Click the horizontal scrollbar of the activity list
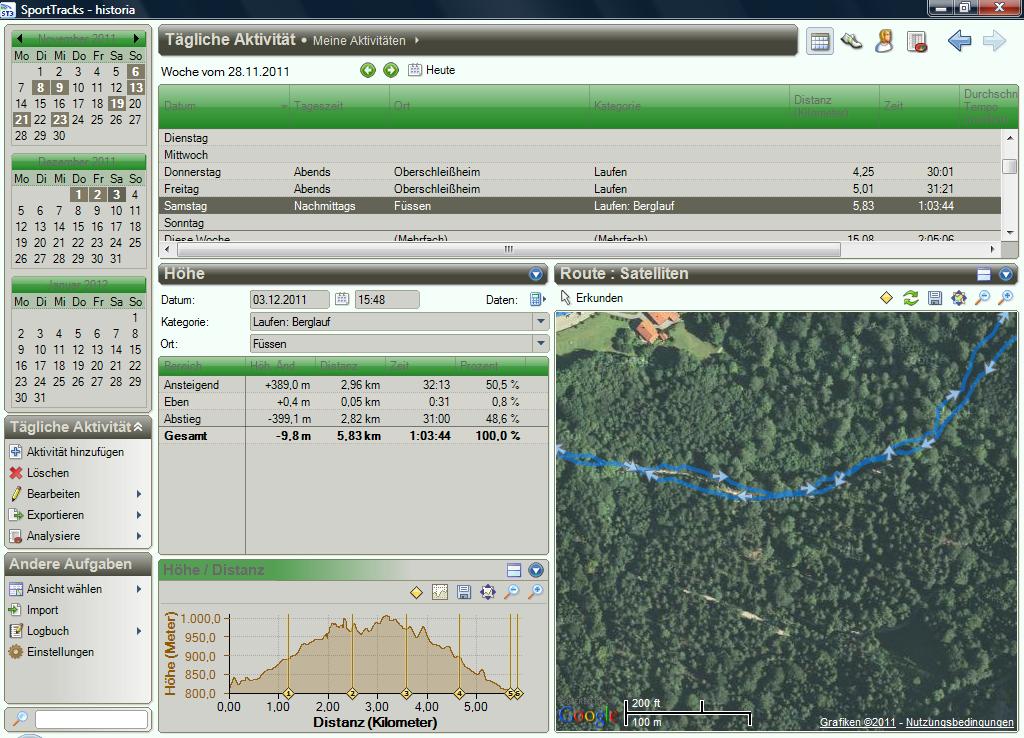Viewport: 1024px width, 738px height. (x=508, y=249)
